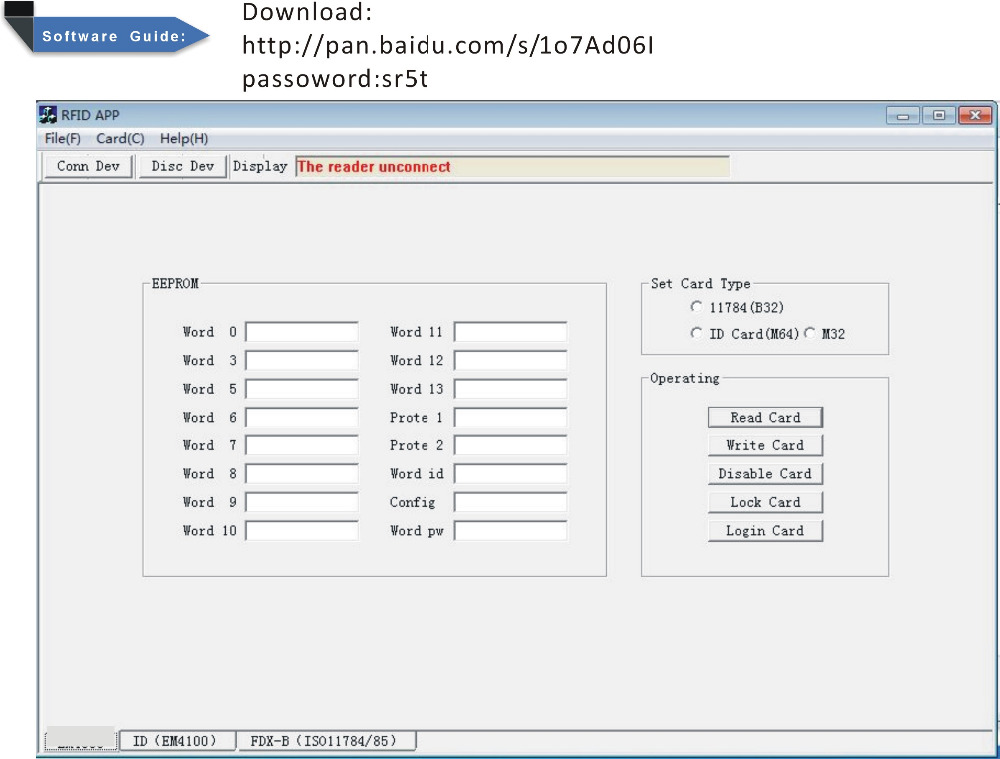Switch to the ID (EM4100) tab
This screenshot has width=1000, height=759.
175,741
